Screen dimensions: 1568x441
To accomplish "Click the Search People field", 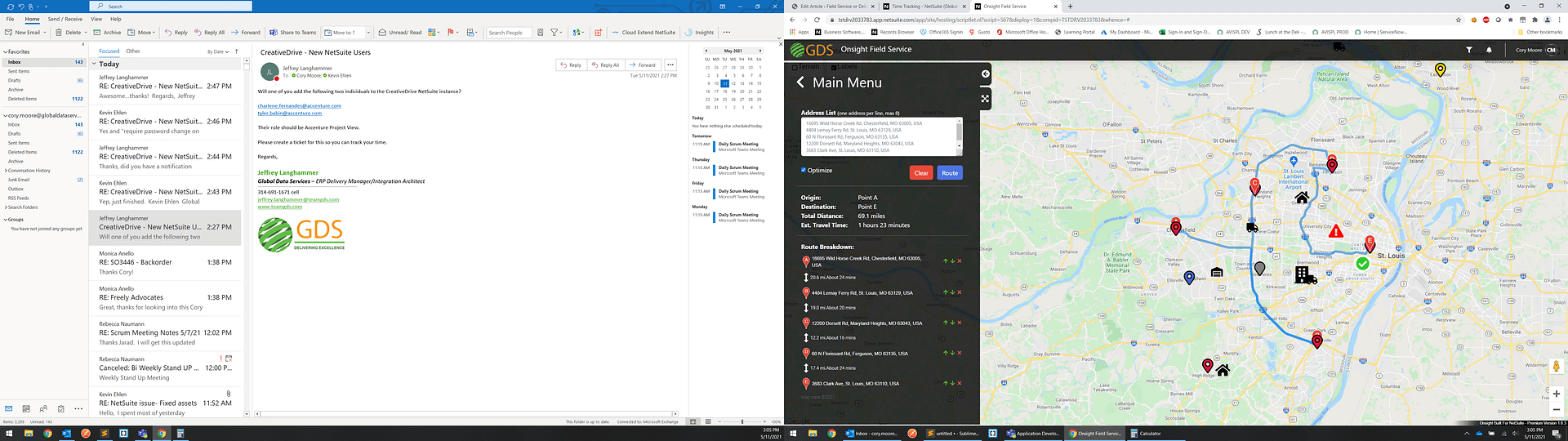I will pos(509,33).
